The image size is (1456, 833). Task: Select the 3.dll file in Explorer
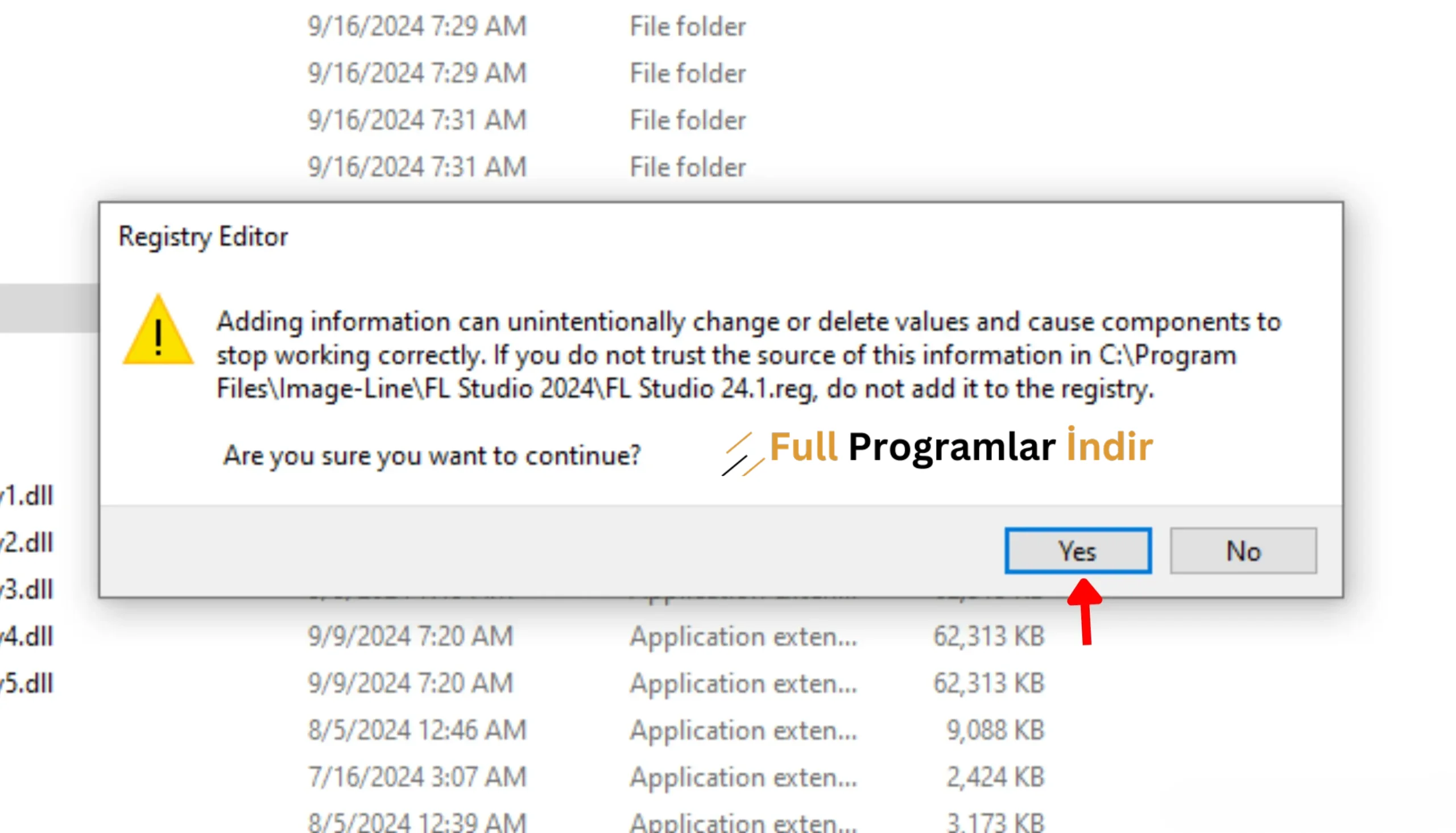point(26,589)
